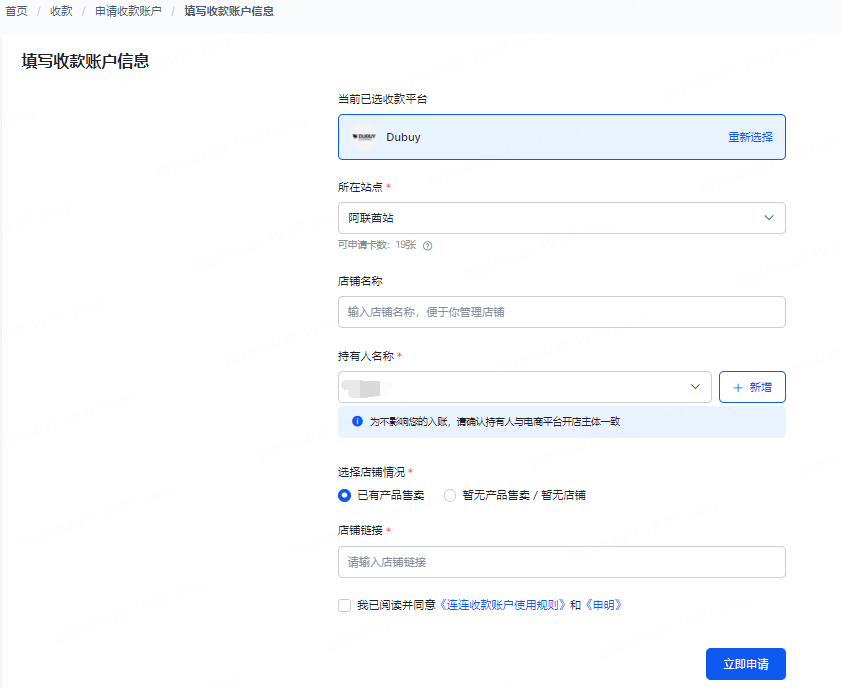Open the 所在站点 dropdown showing 阿联酋站

click(x=560, y=218)
